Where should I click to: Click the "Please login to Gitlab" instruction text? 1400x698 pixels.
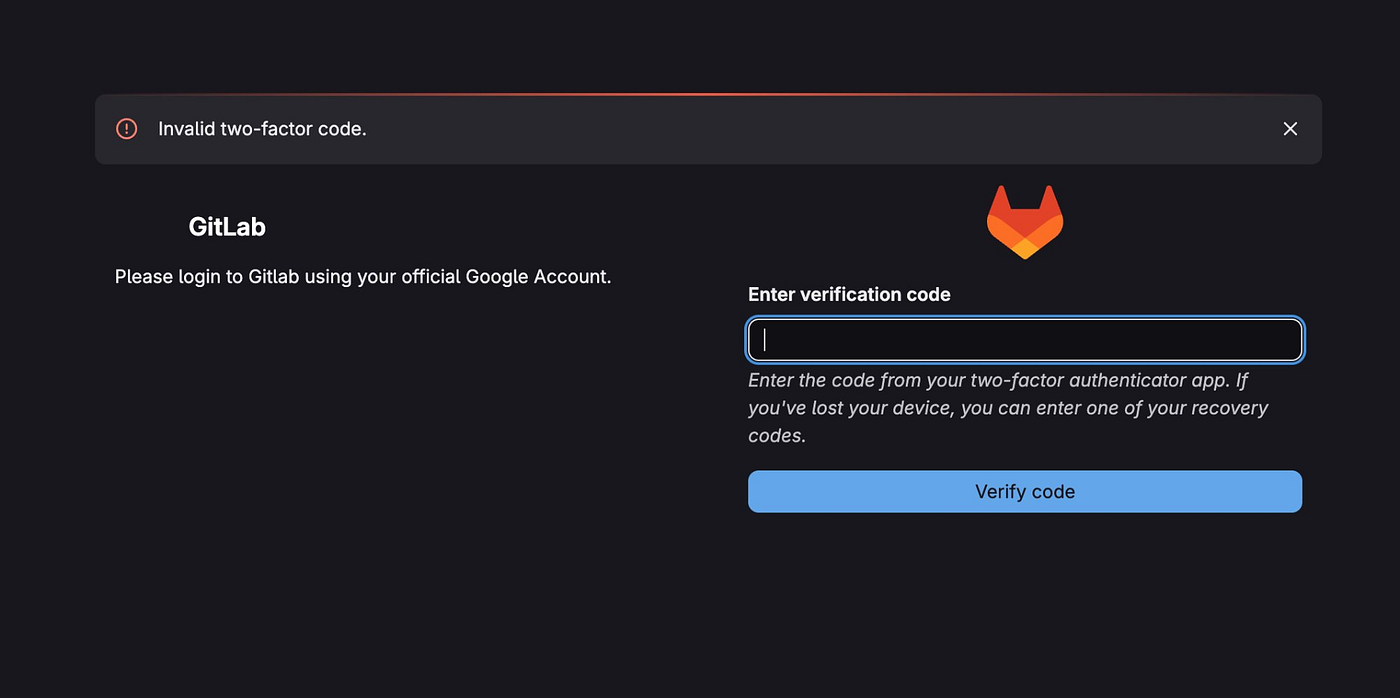[363, 276]
